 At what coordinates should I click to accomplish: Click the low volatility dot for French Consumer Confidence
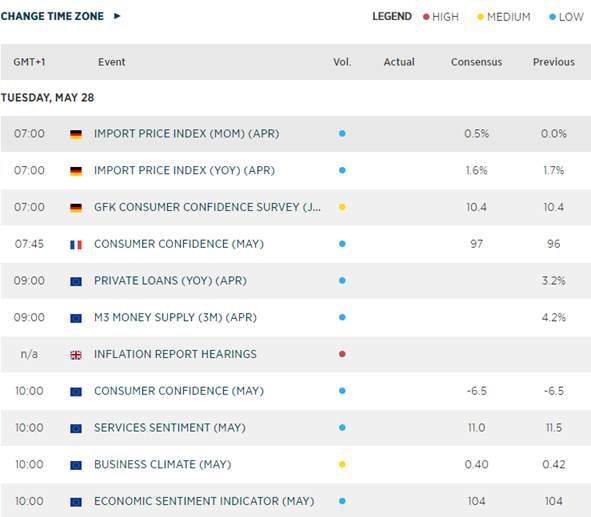342,244
